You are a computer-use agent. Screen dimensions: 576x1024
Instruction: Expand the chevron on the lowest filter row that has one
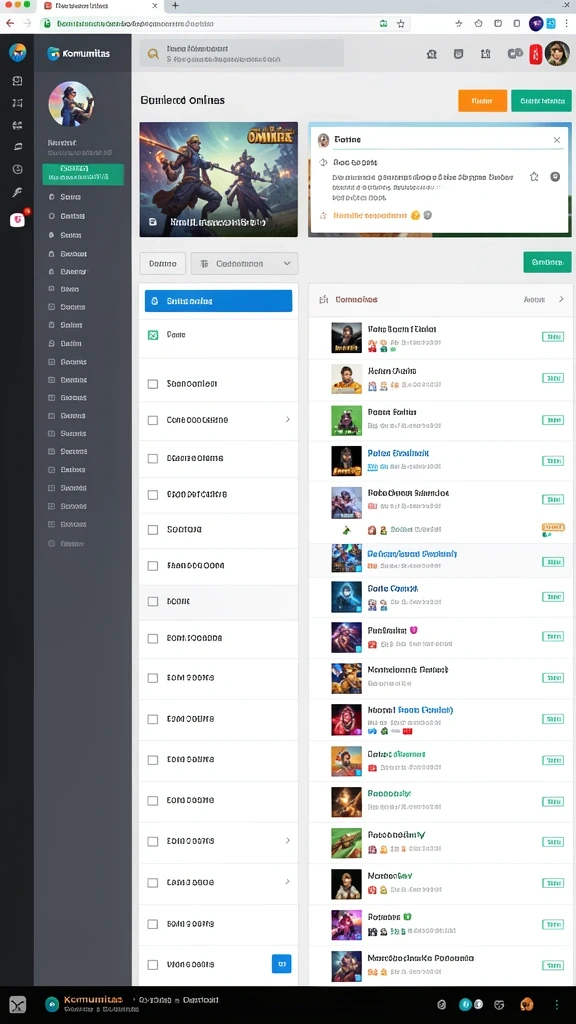click(x=287, y=882)
